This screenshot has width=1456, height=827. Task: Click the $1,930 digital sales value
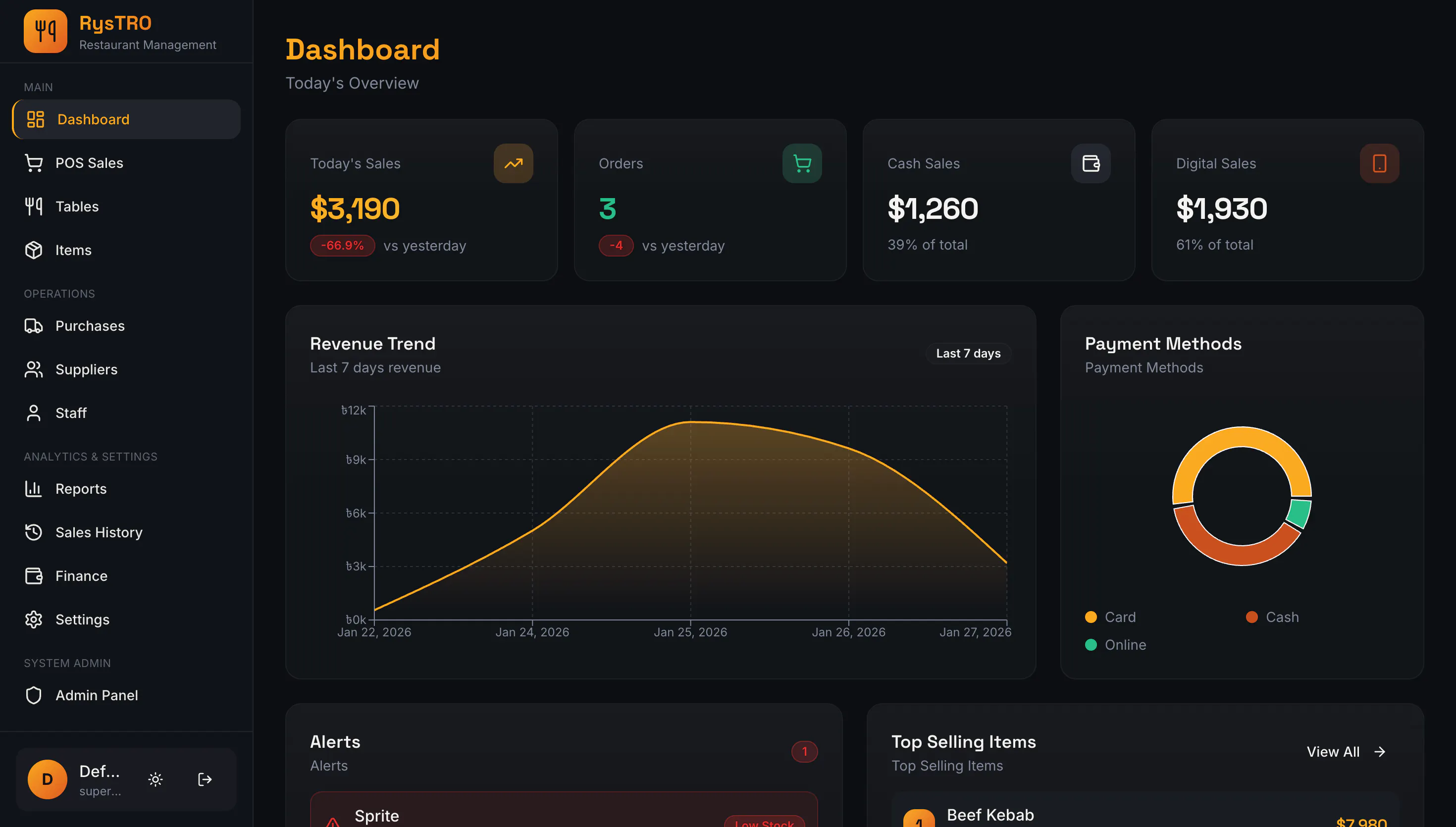[1221, 208]
